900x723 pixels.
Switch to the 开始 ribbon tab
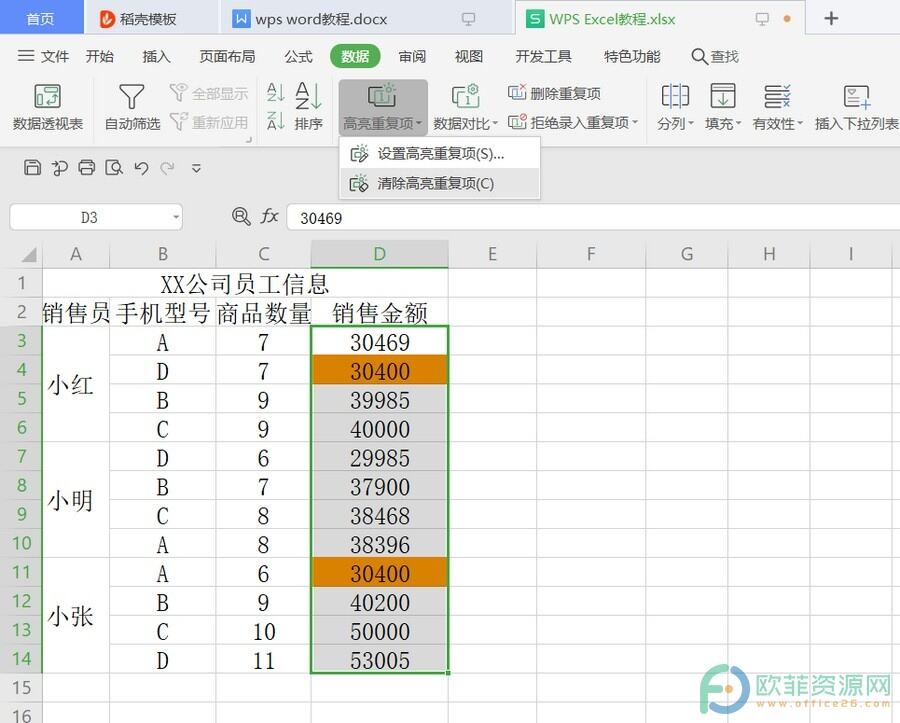point(99,56)
